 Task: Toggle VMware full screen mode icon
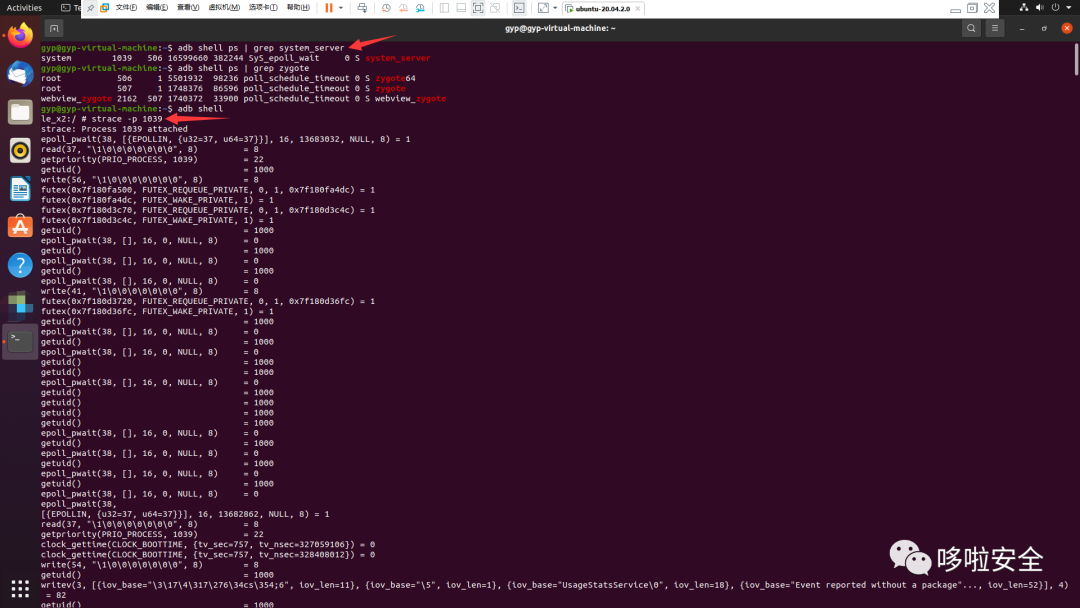tap(478, 8)
